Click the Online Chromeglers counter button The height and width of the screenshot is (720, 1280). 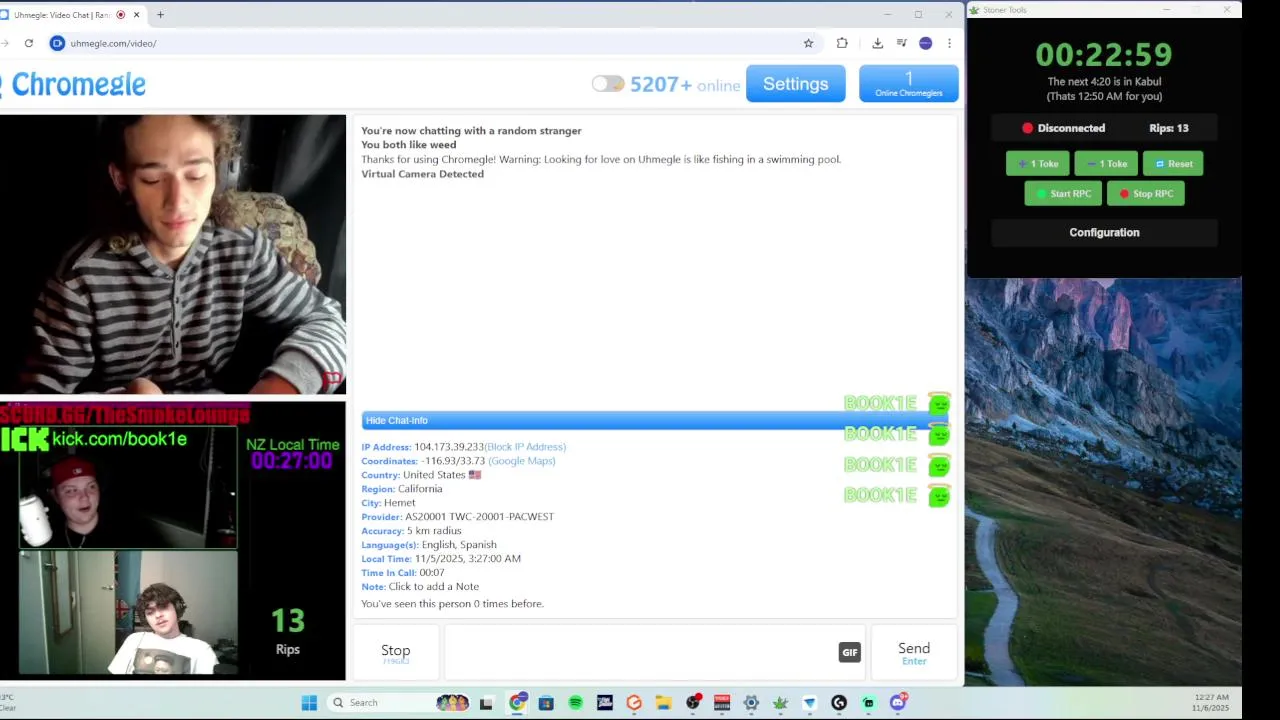pyautogui.click(x=908, y=84)
